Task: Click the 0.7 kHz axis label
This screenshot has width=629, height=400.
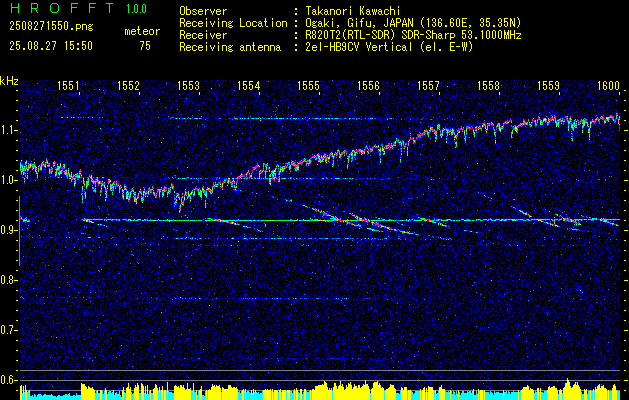Action: pos(7,330)
